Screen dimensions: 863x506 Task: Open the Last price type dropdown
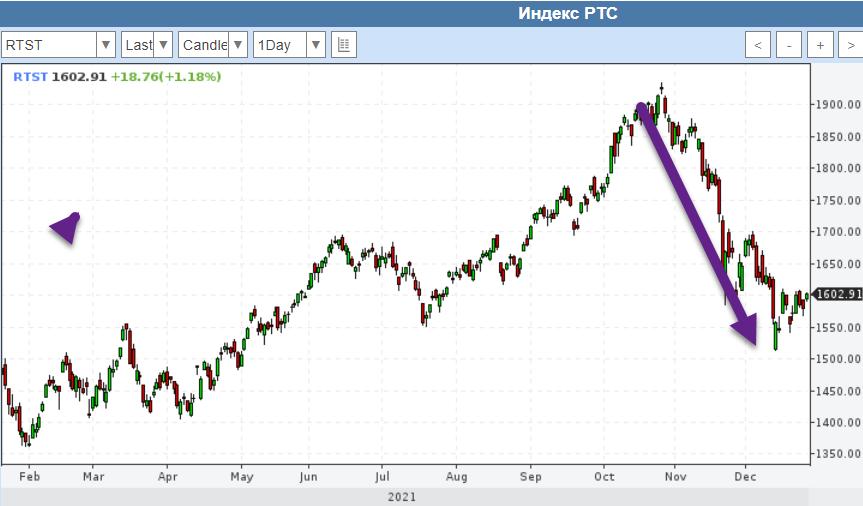147,45
